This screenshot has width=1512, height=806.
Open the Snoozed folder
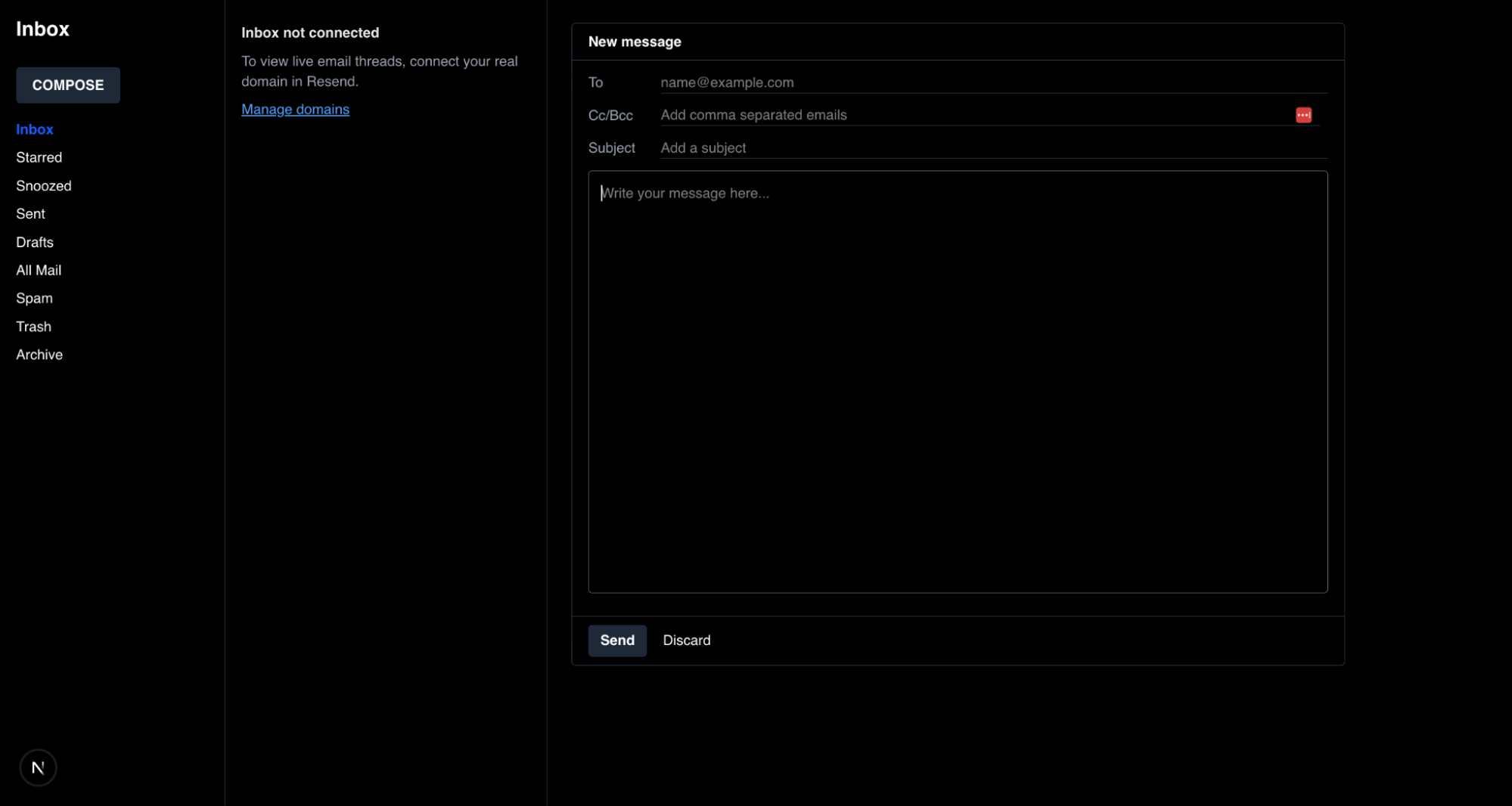[43, 185]
